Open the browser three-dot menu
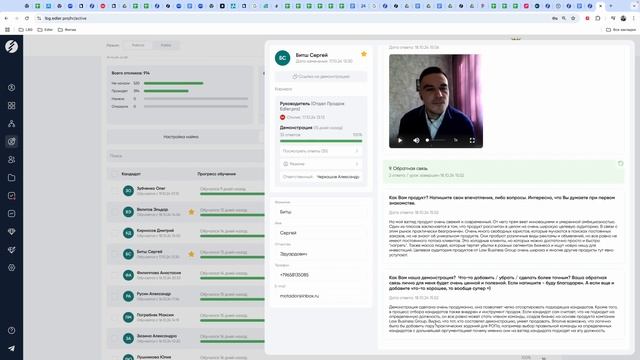This screenshot has width=640, height=360. 634,18
